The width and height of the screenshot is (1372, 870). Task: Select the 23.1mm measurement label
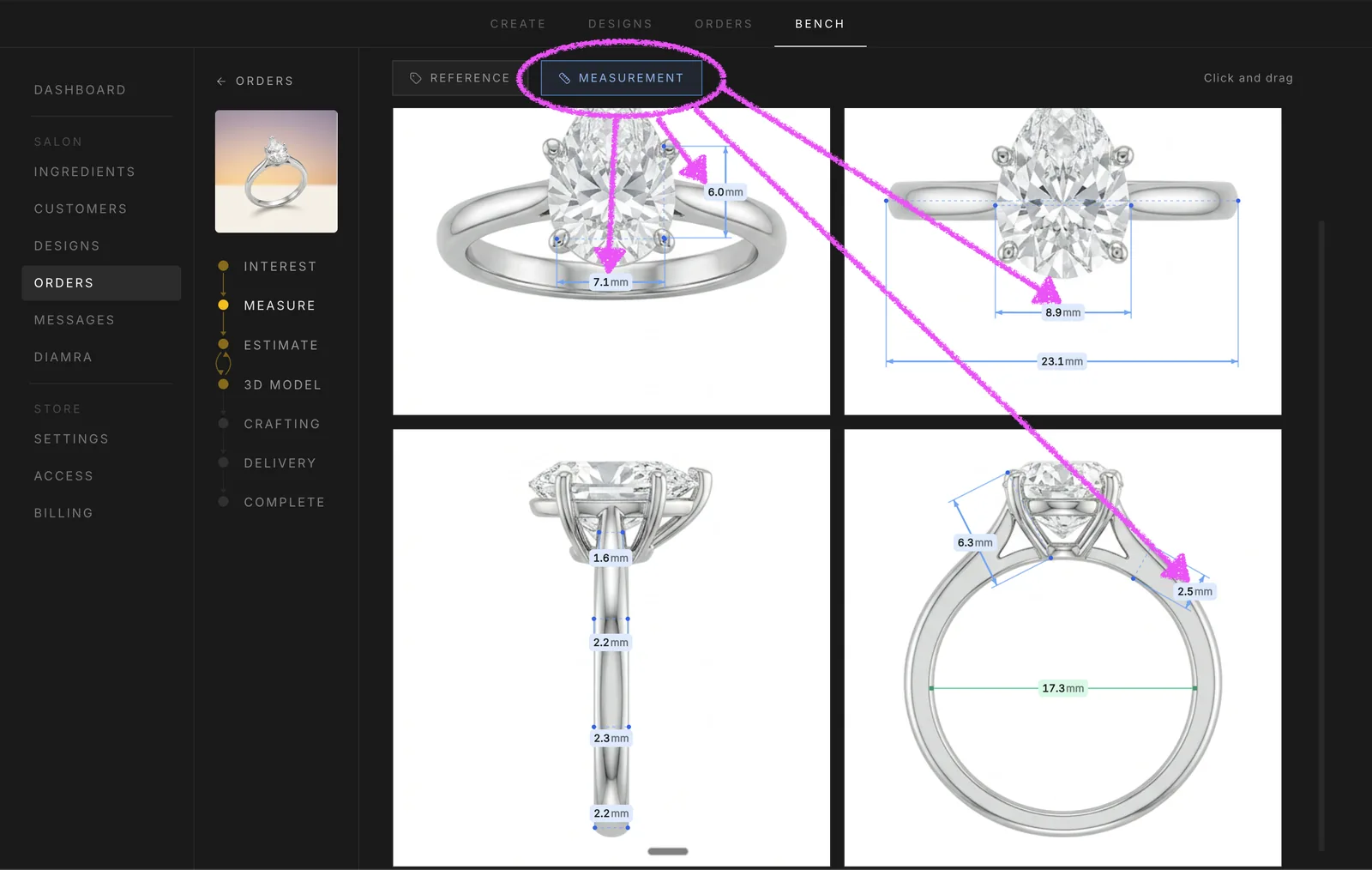[1062, 361]
